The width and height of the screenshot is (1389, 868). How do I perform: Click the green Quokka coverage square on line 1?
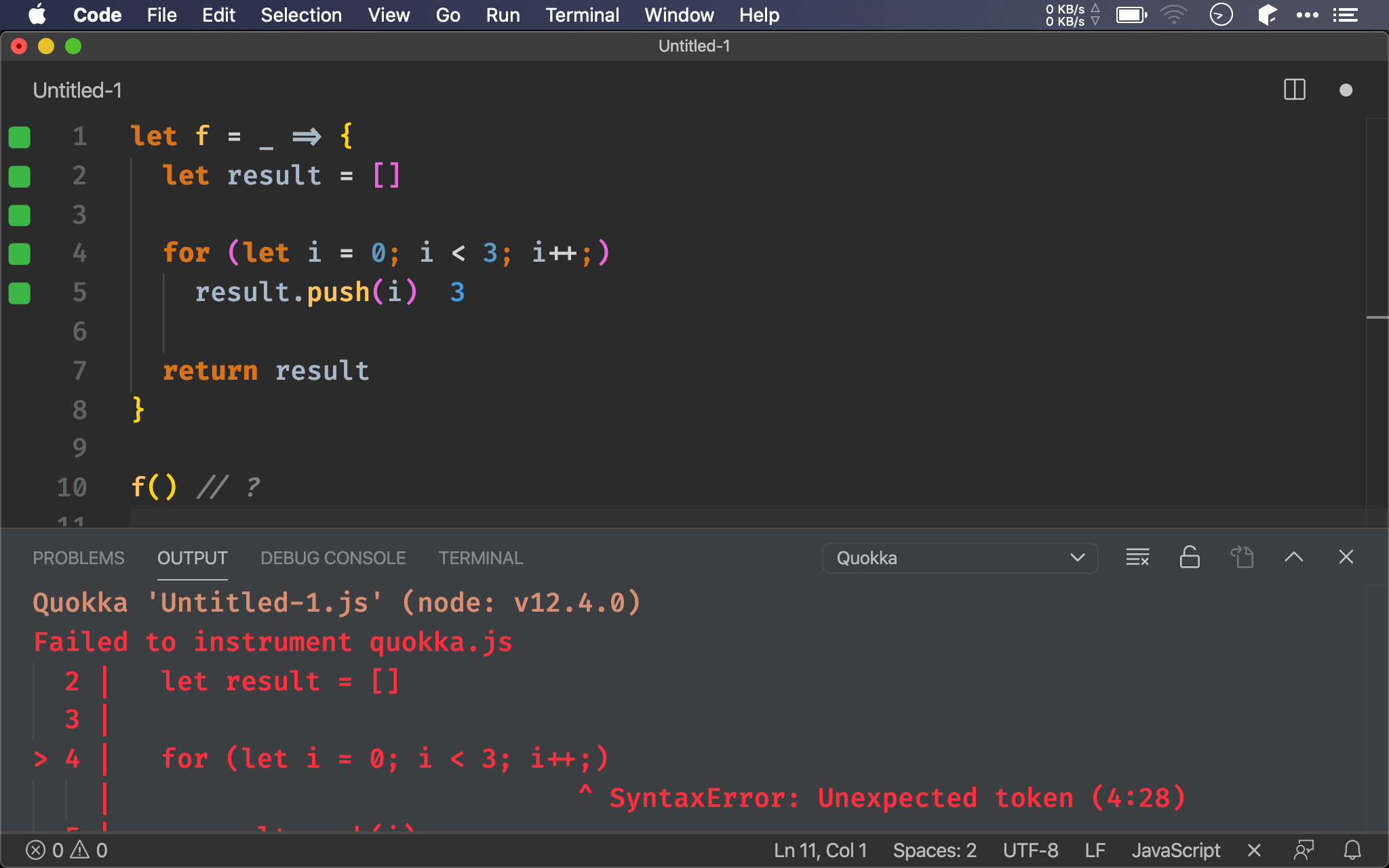[x=20, y=137]
